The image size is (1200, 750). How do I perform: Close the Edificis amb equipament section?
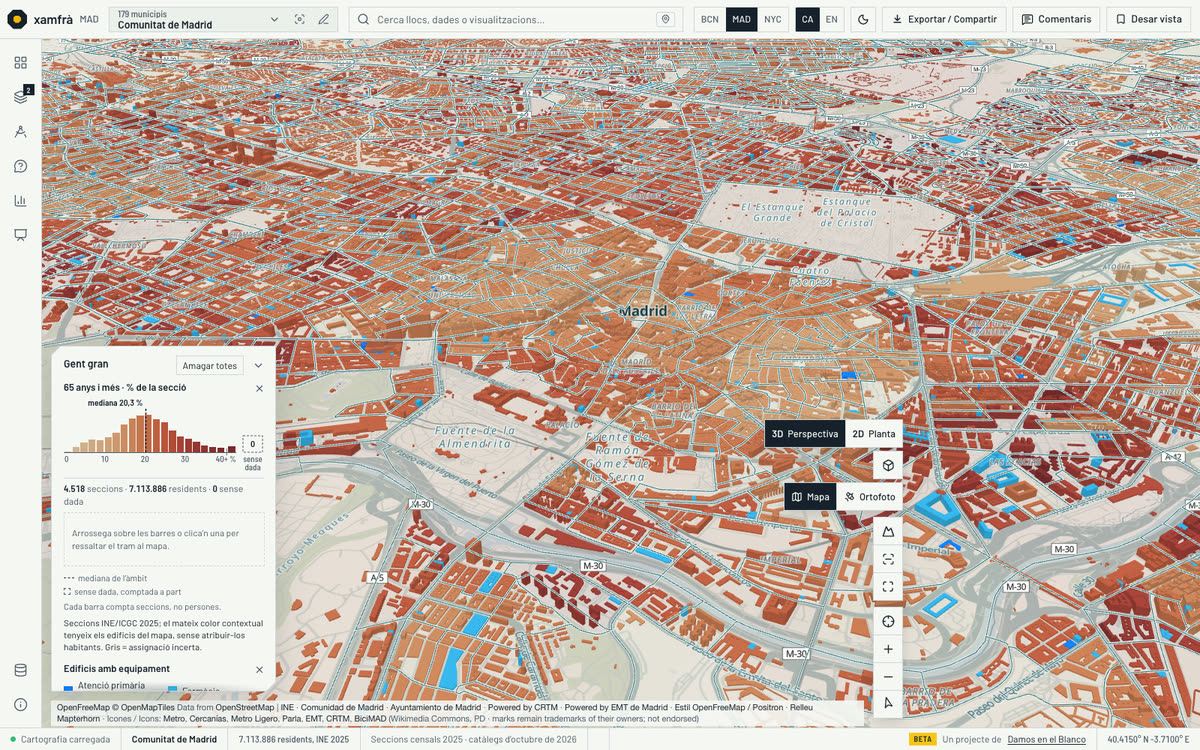[259, 670]
